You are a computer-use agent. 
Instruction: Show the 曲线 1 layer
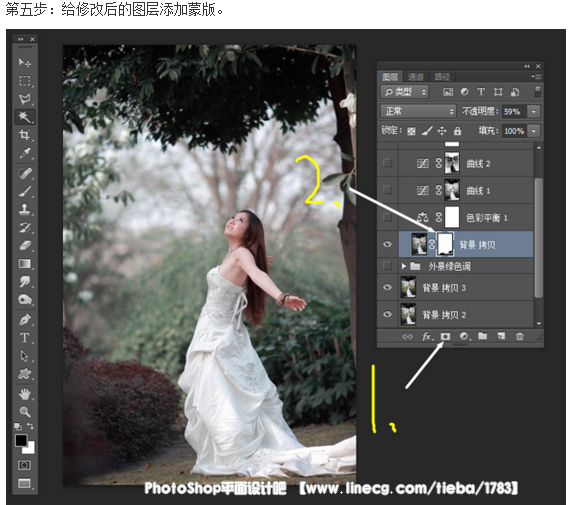387,190
